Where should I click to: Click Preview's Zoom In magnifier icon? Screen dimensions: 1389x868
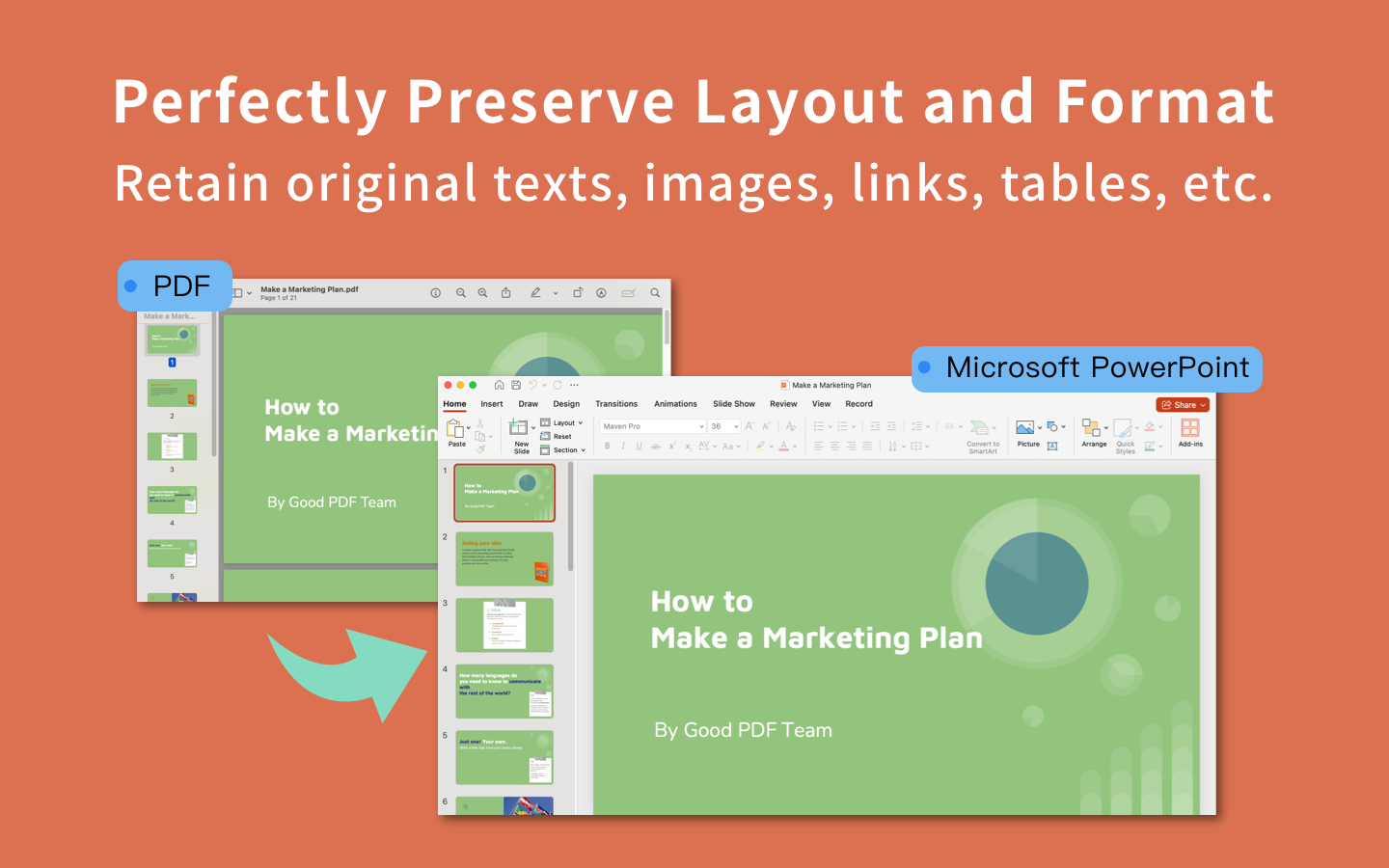[x=482, y=292]
